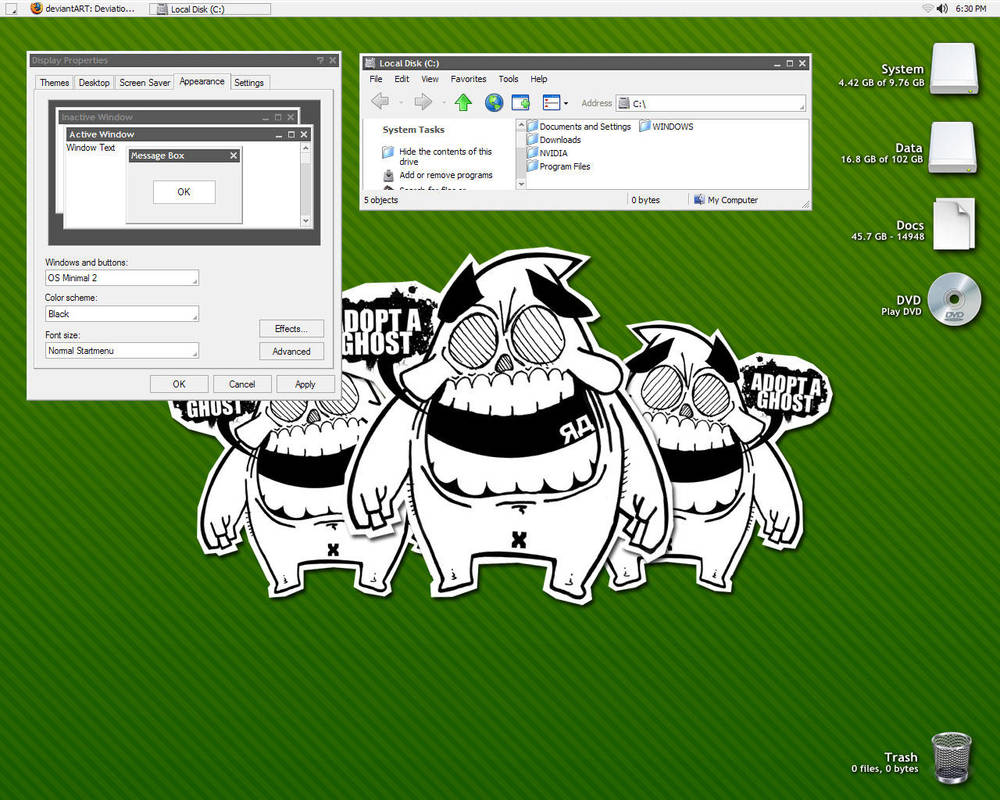Screen dimensions: 1000x800
Task: Click the Folders pane toolbar icon
Action: [521, 102]
